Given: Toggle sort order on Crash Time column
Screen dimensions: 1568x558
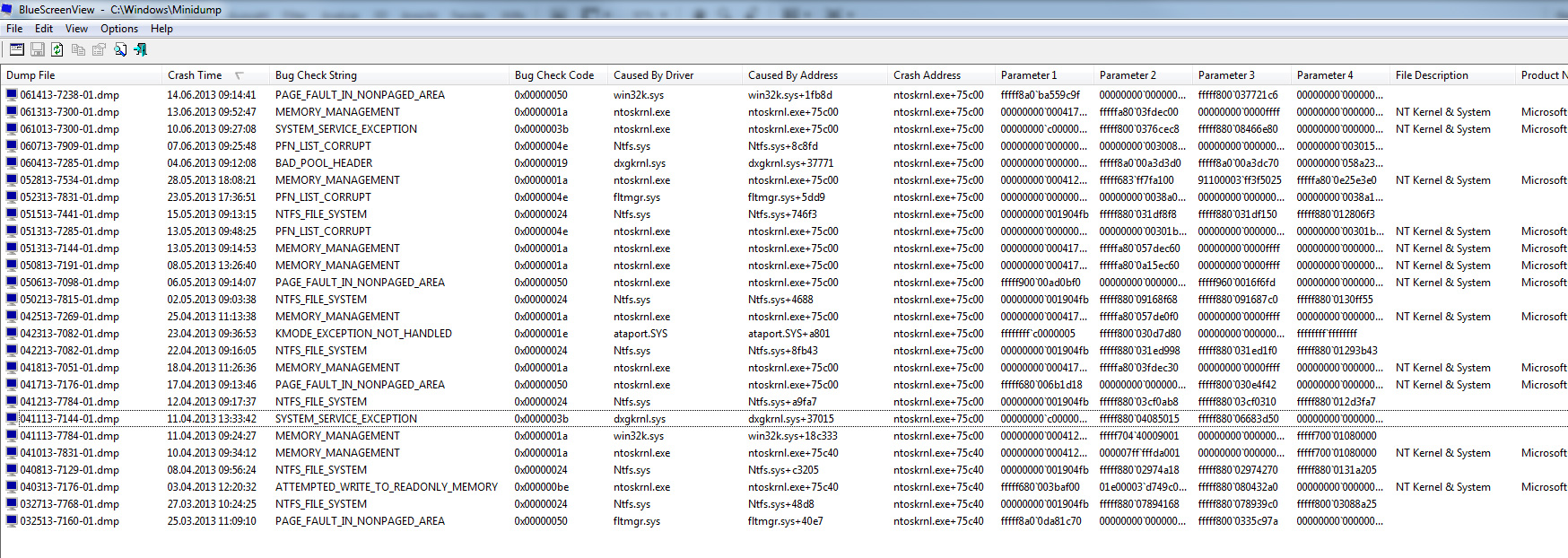Looking at the screenshot, I should 195,75.
